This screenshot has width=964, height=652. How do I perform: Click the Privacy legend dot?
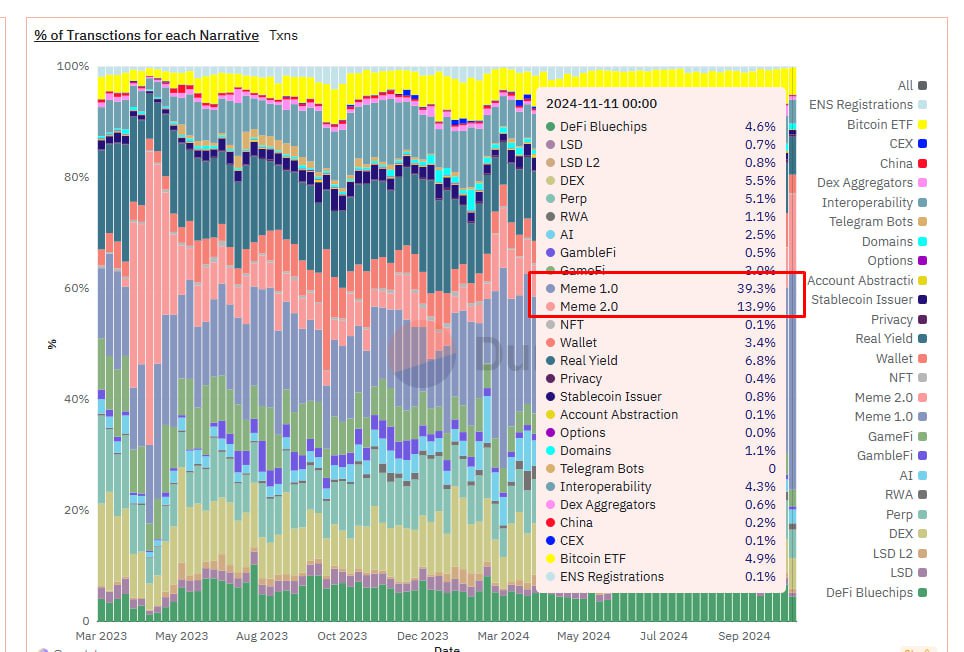922,320
